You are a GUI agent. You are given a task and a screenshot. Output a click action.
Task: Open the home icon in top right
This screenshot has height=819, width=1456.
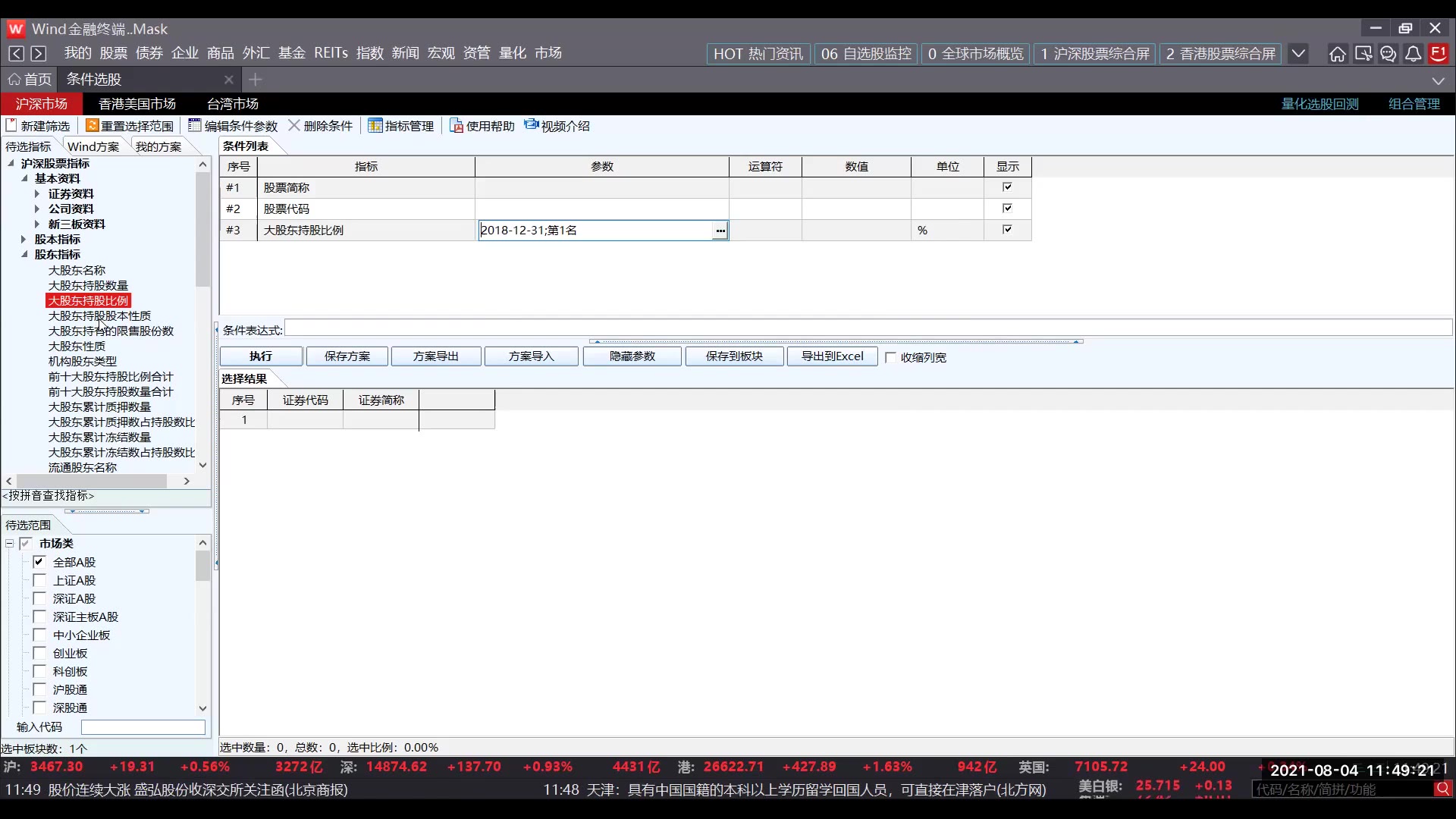[x=1338, y=54]
